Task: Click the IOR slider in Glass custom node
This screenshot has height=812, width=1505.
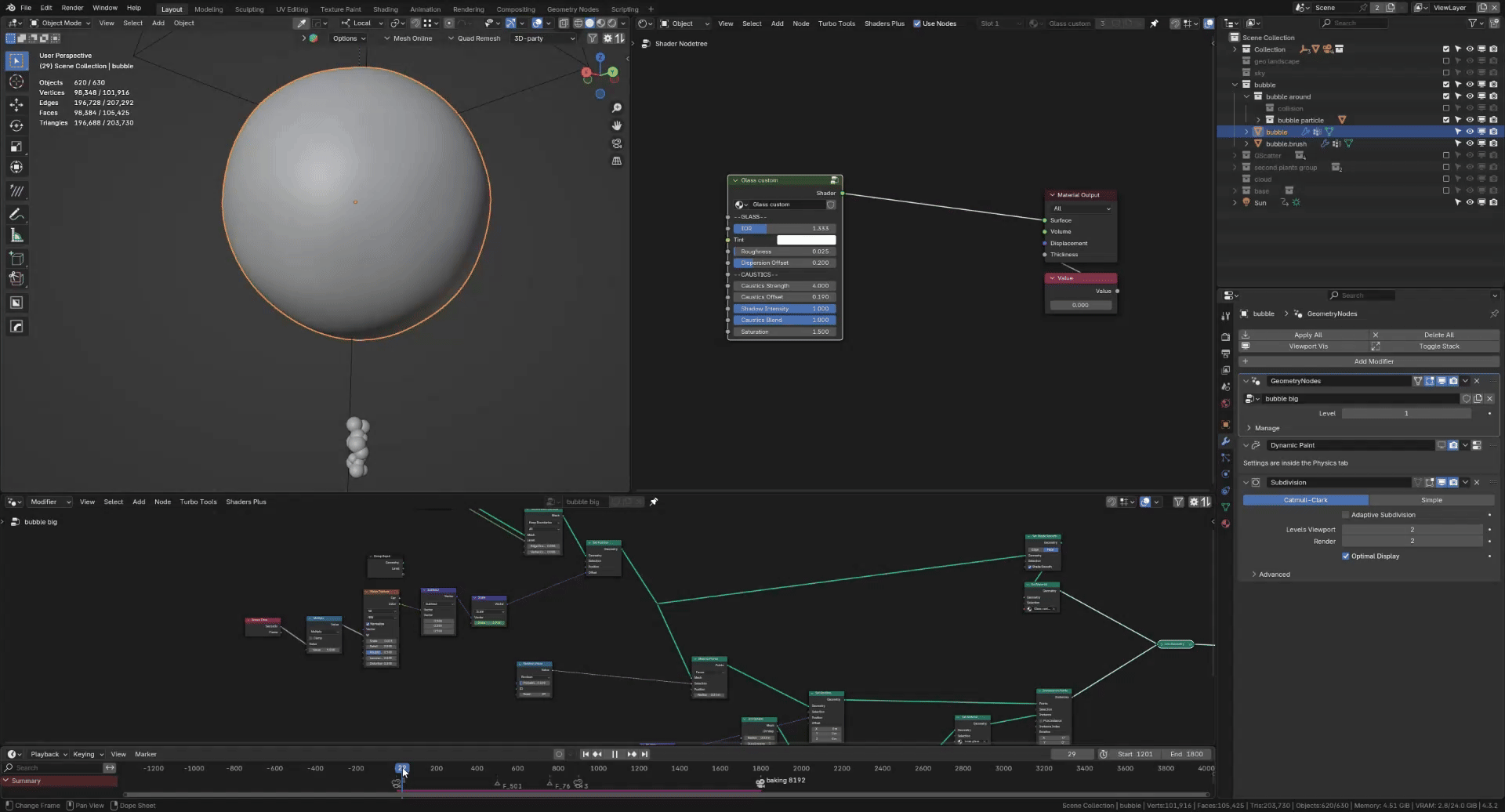Action: click(785, 228)
